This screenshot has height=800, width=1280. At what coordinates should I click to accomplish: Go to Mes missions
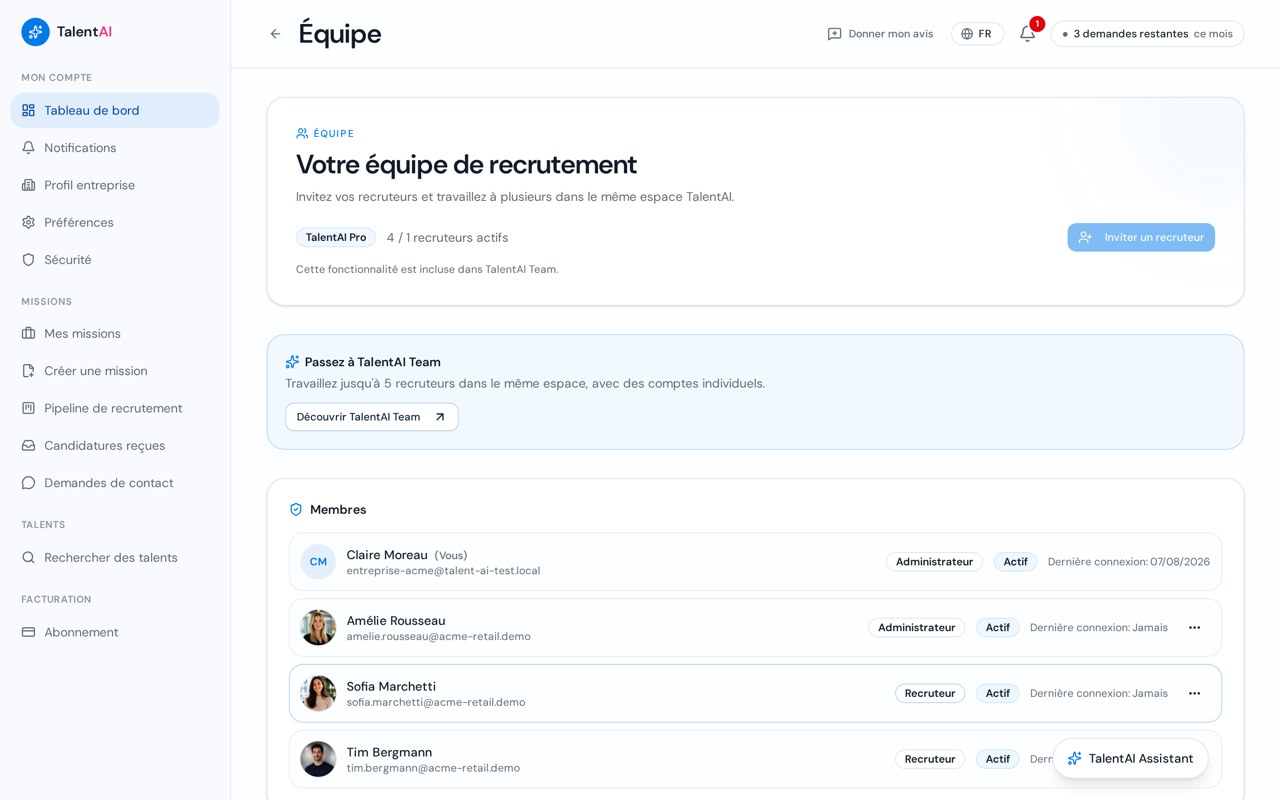115,334
